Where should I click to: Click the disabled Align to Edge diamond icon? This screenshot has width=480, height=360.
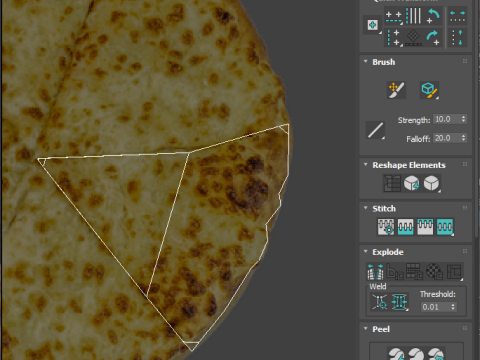point(413,37)
